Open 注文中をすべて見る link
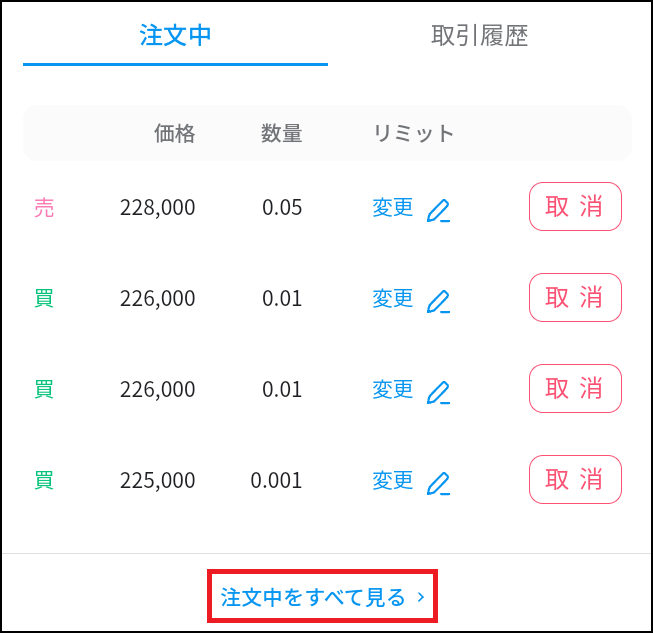Viewport: 653px width, 633px height. tap(322, 597)
